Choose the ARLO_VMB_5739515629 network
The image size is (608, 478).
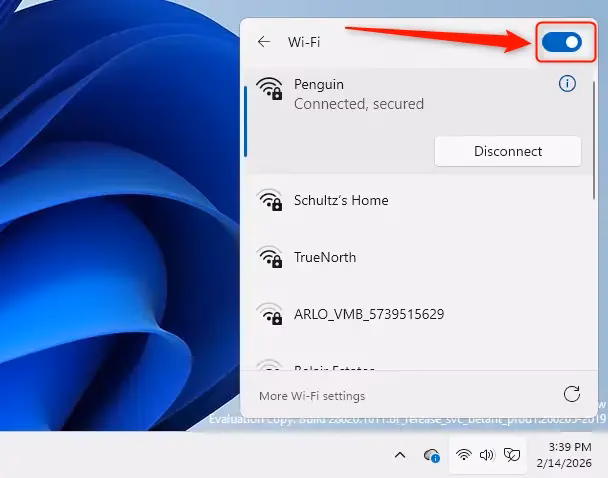368,314
